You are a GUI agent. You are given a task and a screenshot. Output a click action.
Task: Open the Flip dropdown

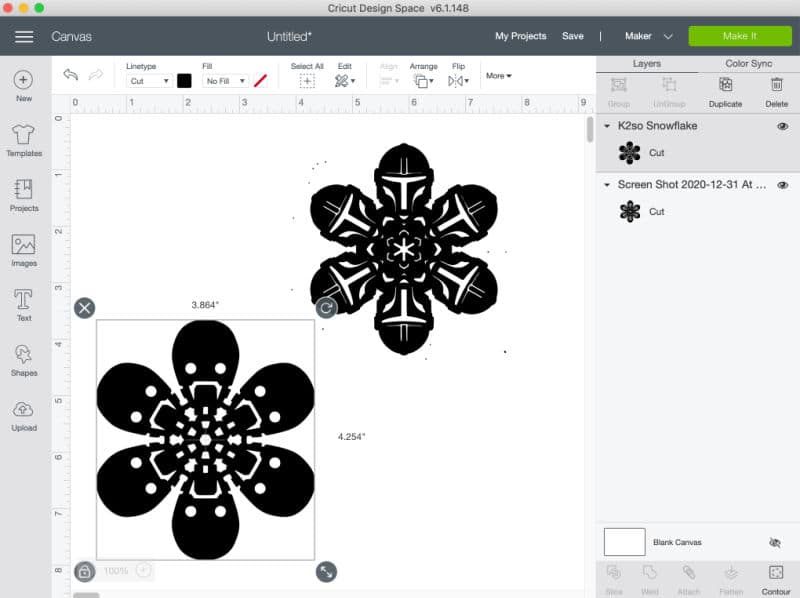[x=458, y=81]
